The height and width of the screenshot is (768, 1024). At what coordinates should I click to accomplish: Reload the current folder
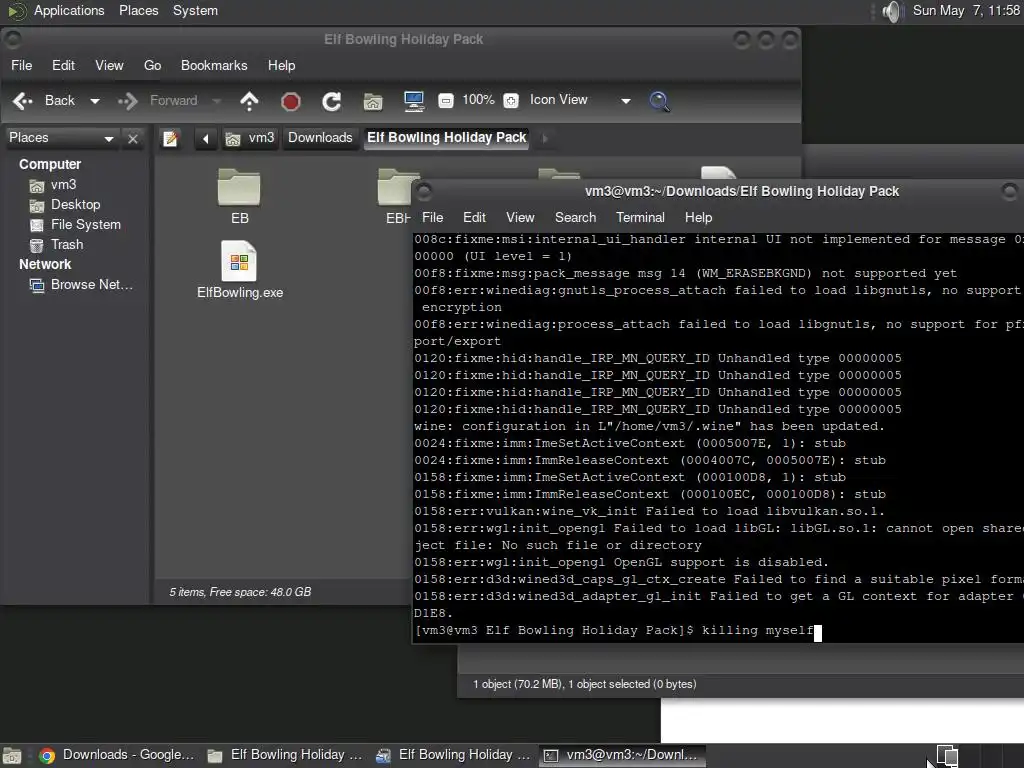click(332, 101)
